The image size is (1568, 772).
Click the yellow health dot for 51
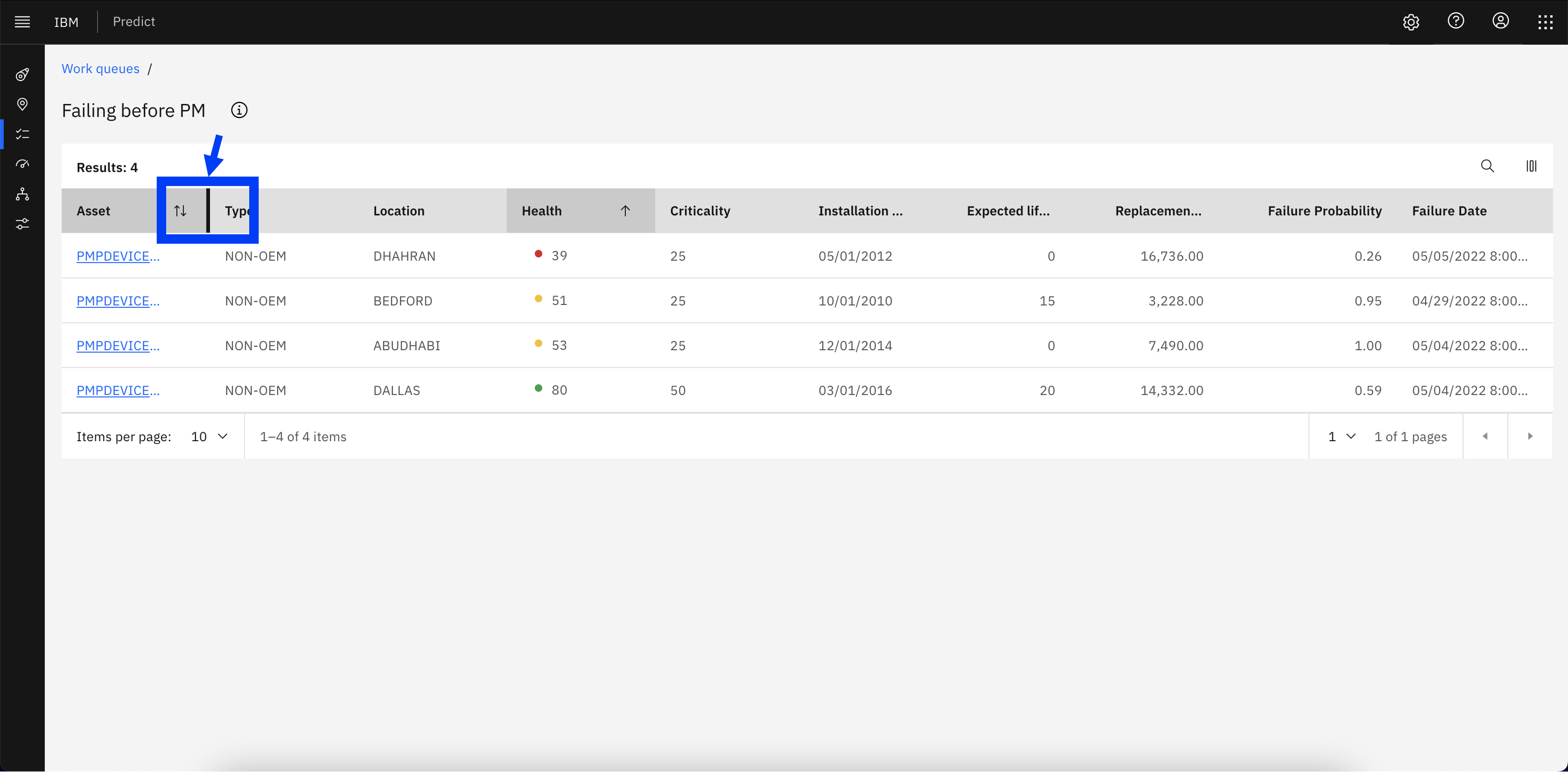click(x=538, y=298)
